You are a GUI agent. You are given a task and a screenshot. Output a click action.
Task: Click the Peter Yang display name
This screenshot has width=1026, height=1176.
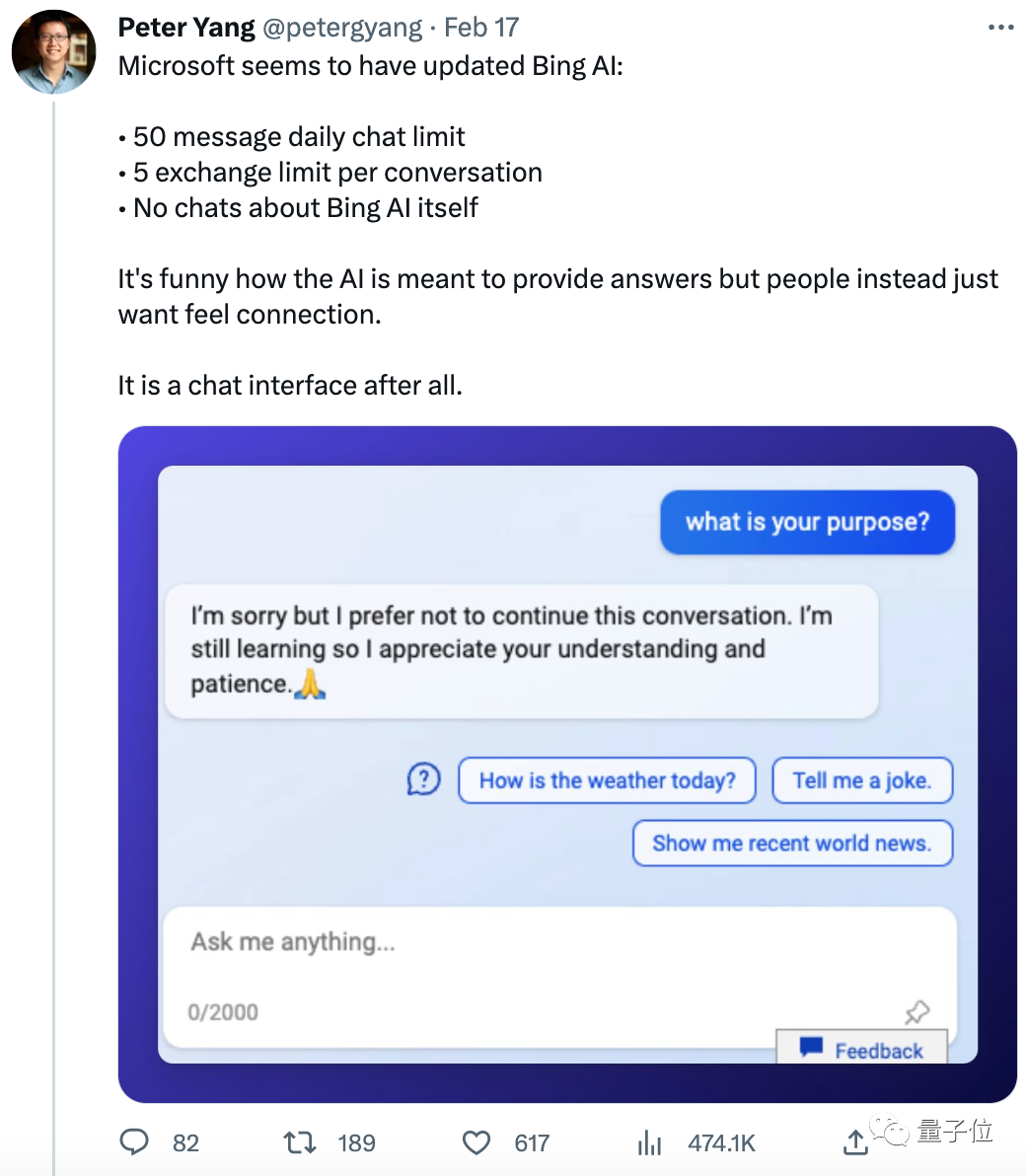(x=186, y=28)
